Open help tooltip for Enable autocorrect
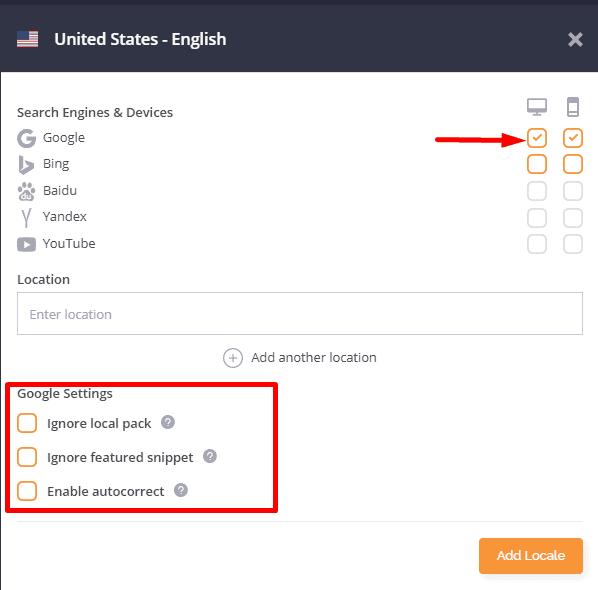This screenshot has width=598, height=590. (x=181, y=490)
